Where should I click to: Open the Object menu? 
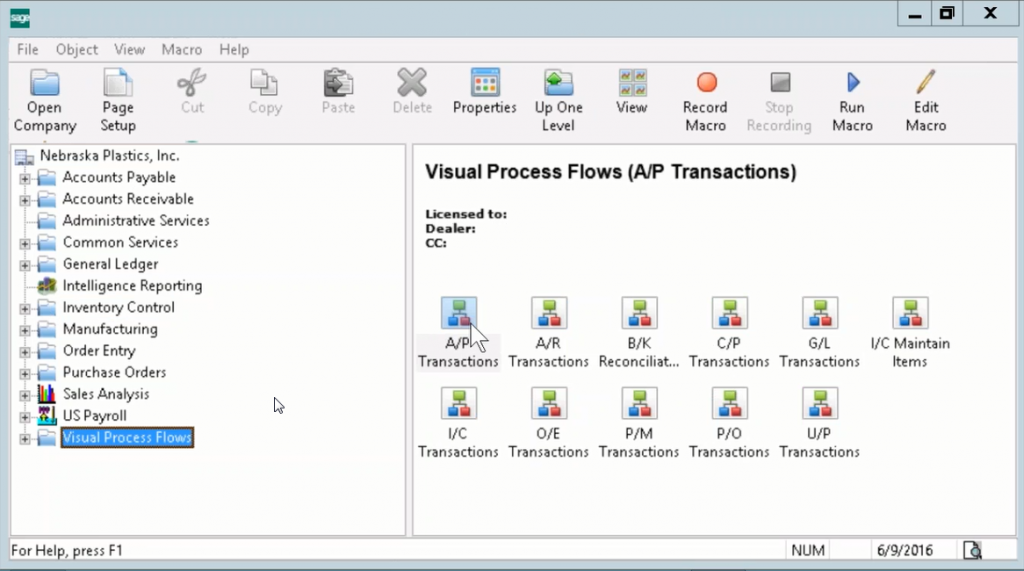point(77,49)
